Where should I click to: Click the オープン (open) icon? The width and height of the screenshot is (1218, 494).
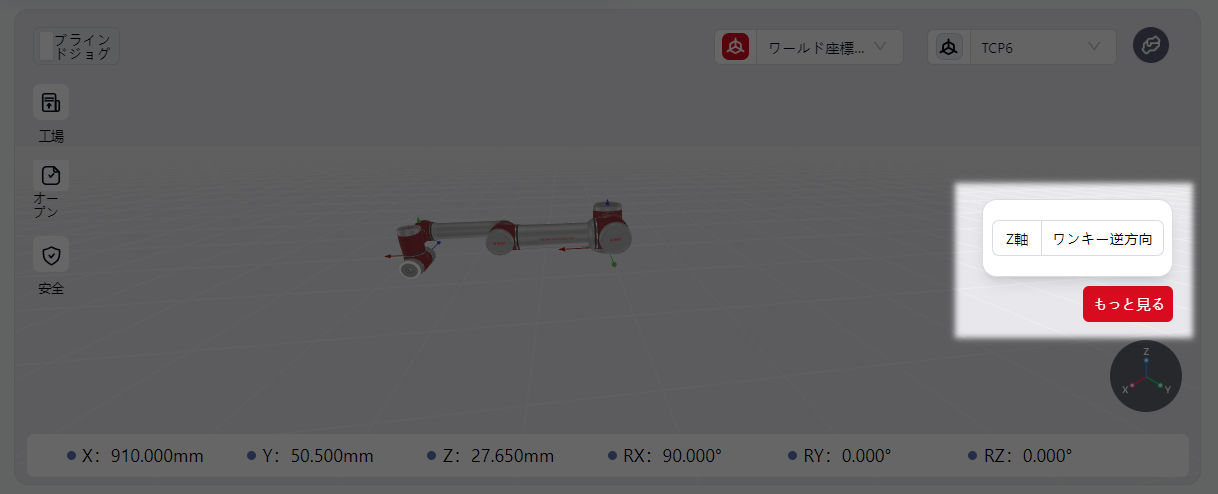point(51,176)
